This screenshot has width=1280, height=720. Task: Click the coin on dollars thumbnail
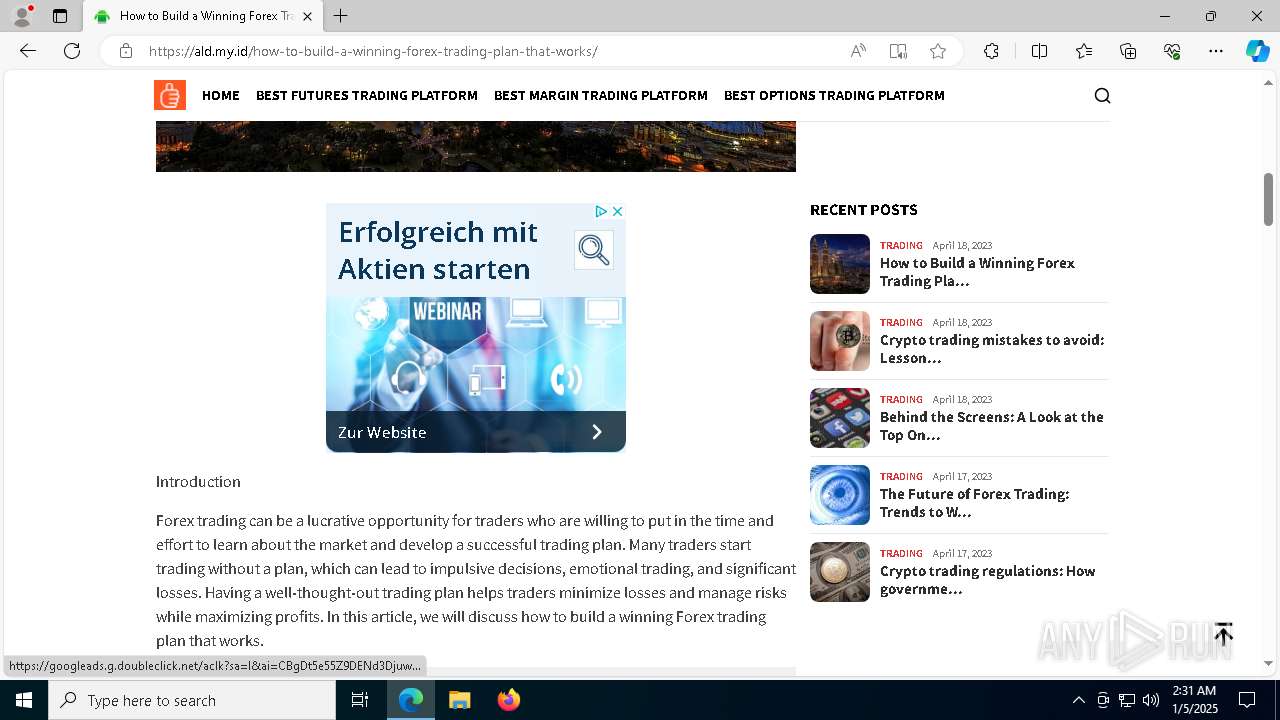[x=840, y=572]
